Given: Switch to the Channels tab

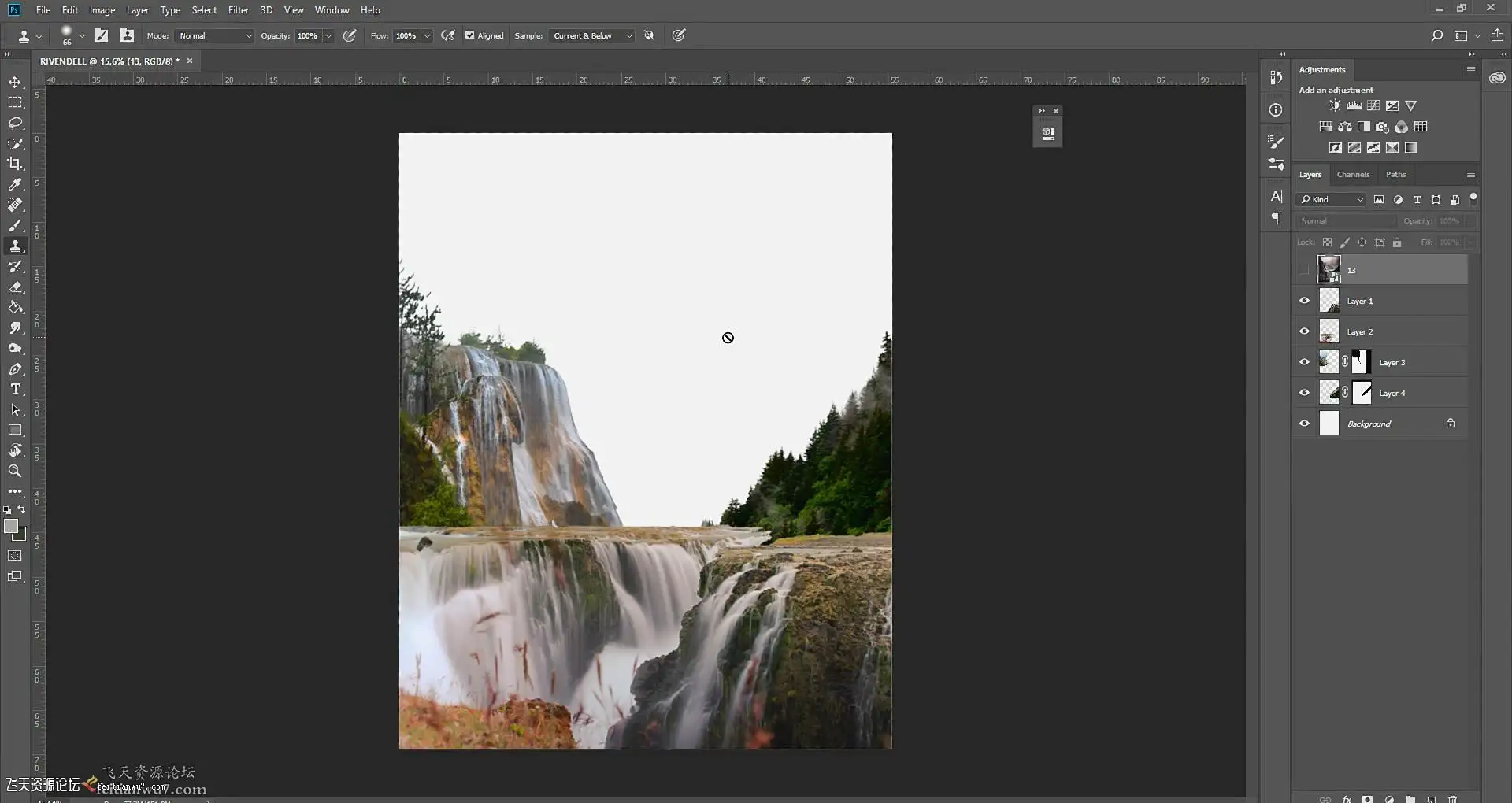Looking at the screenshot, I should coord(1353,174).
